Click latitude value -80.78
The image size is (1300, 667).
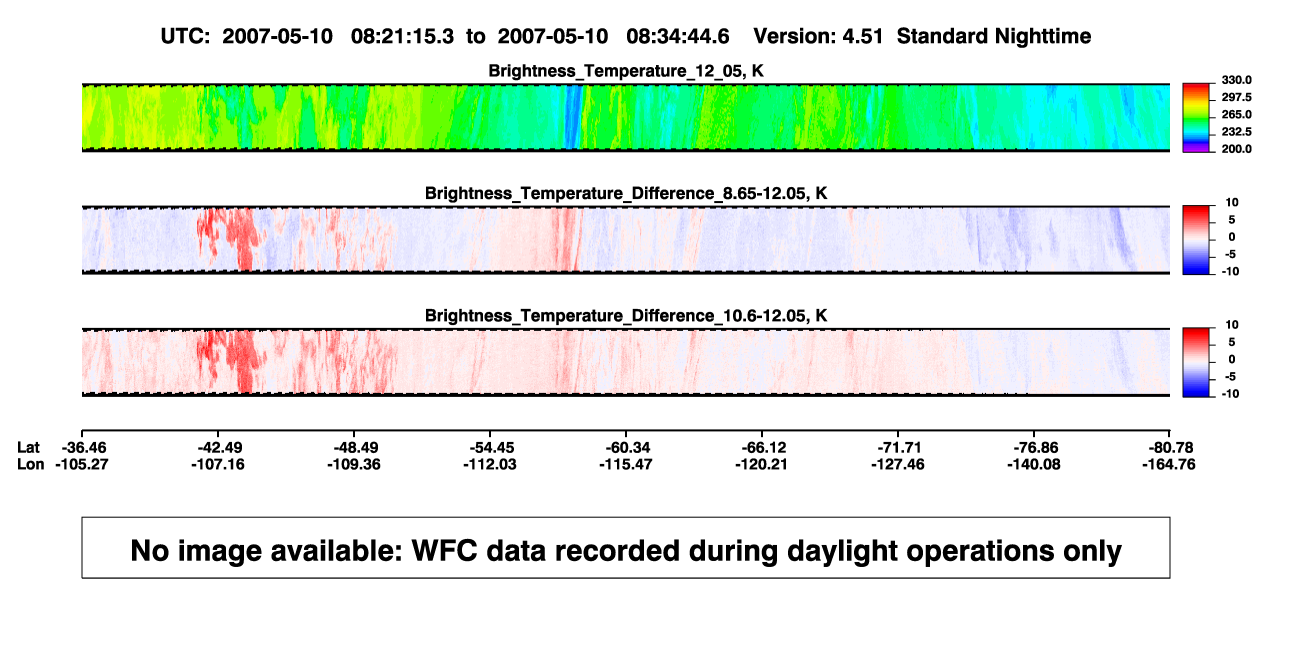(x=1171, y=447)
